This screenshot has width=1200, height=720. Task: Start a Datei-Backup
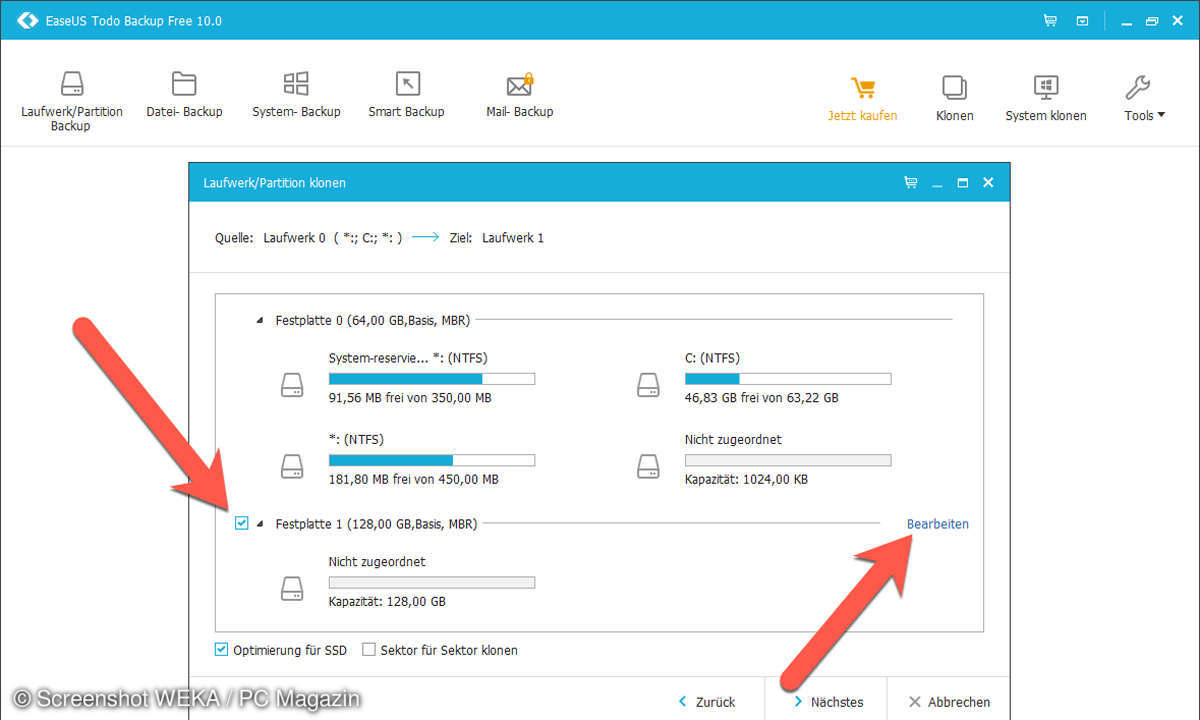tap(184, 95)
